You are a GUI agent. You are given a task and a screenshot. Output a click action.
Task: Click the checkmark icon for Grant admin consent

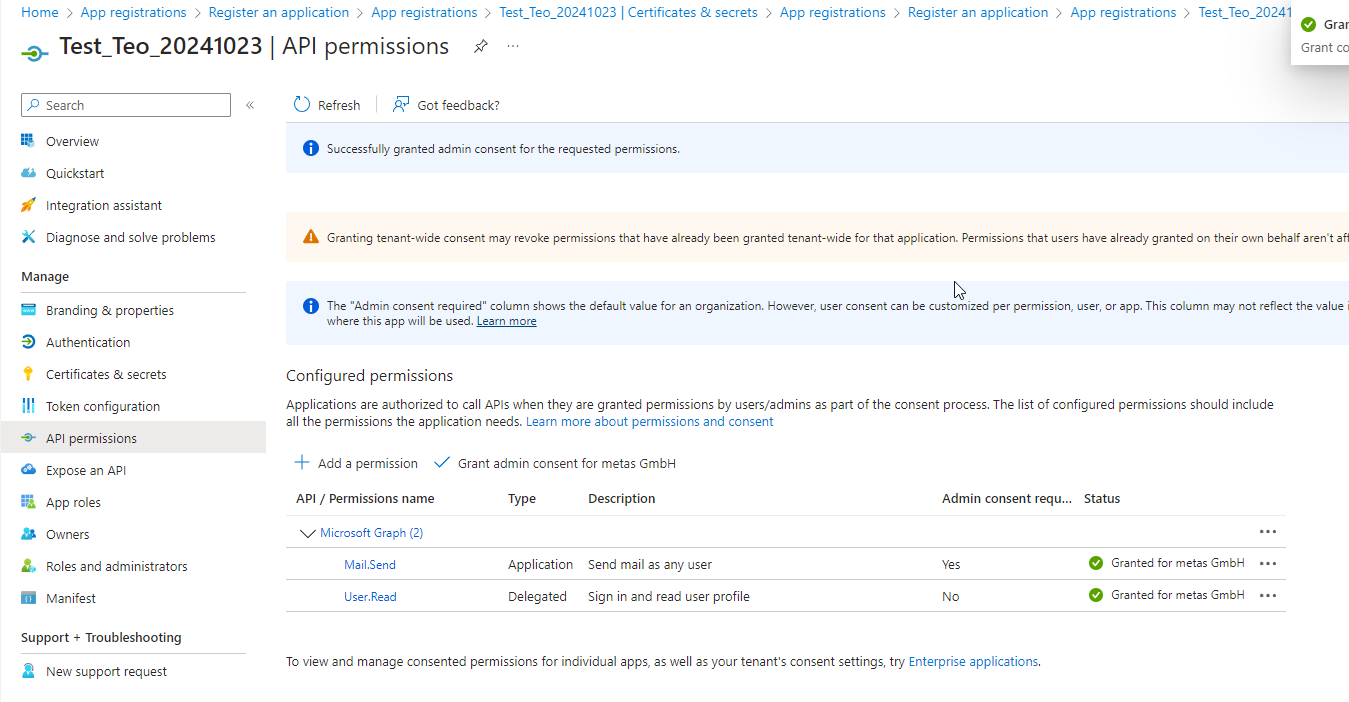click(442, 463)
